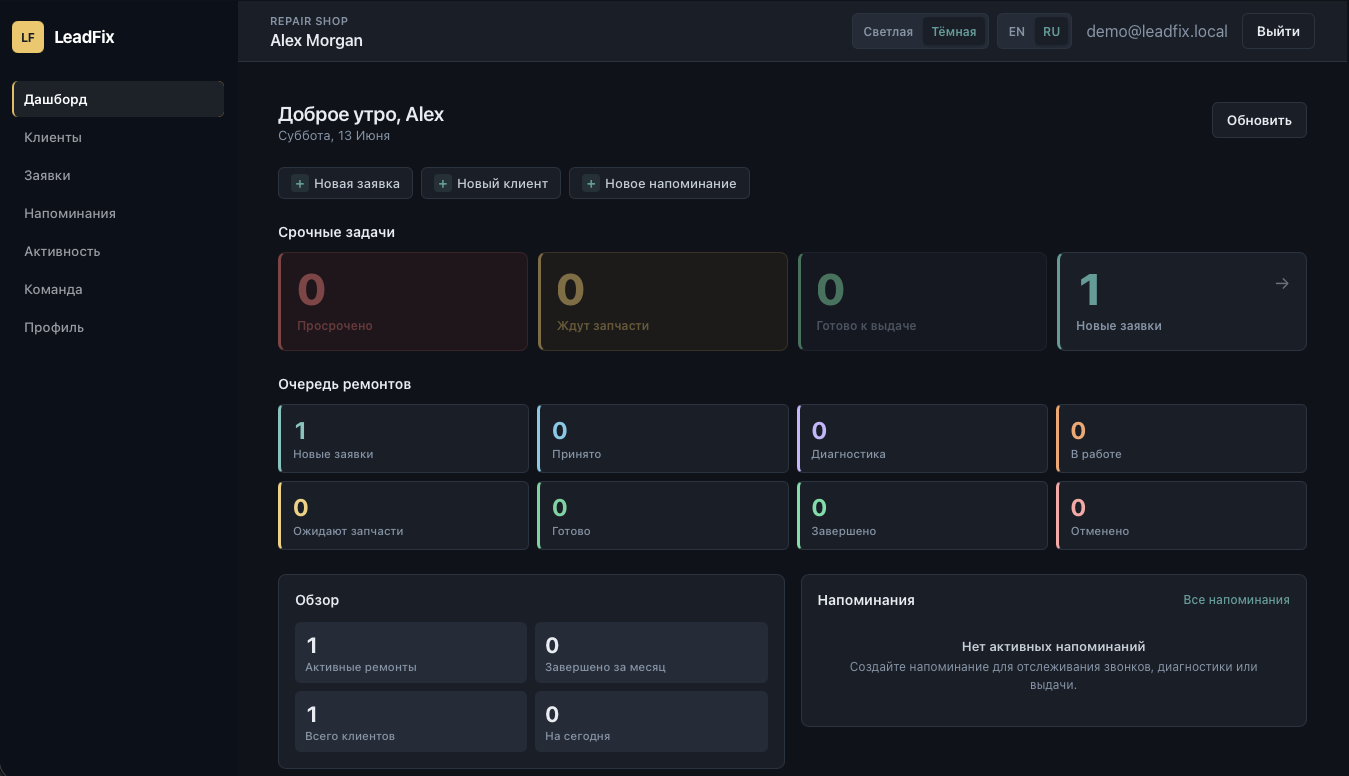Switch theme to Светлая
The height and width of the screenshot is (776, 1349).
[x=888, y=31]
